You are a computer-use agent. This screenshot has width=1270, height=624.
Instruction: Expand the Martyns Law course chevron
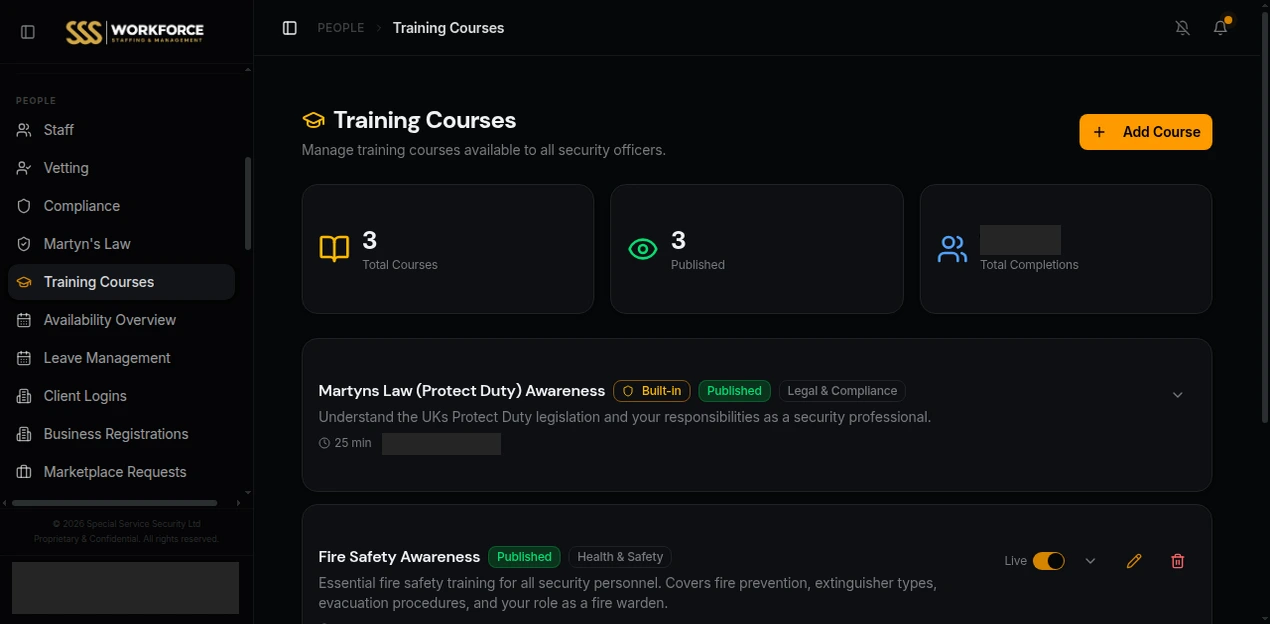click(1178, 395)
